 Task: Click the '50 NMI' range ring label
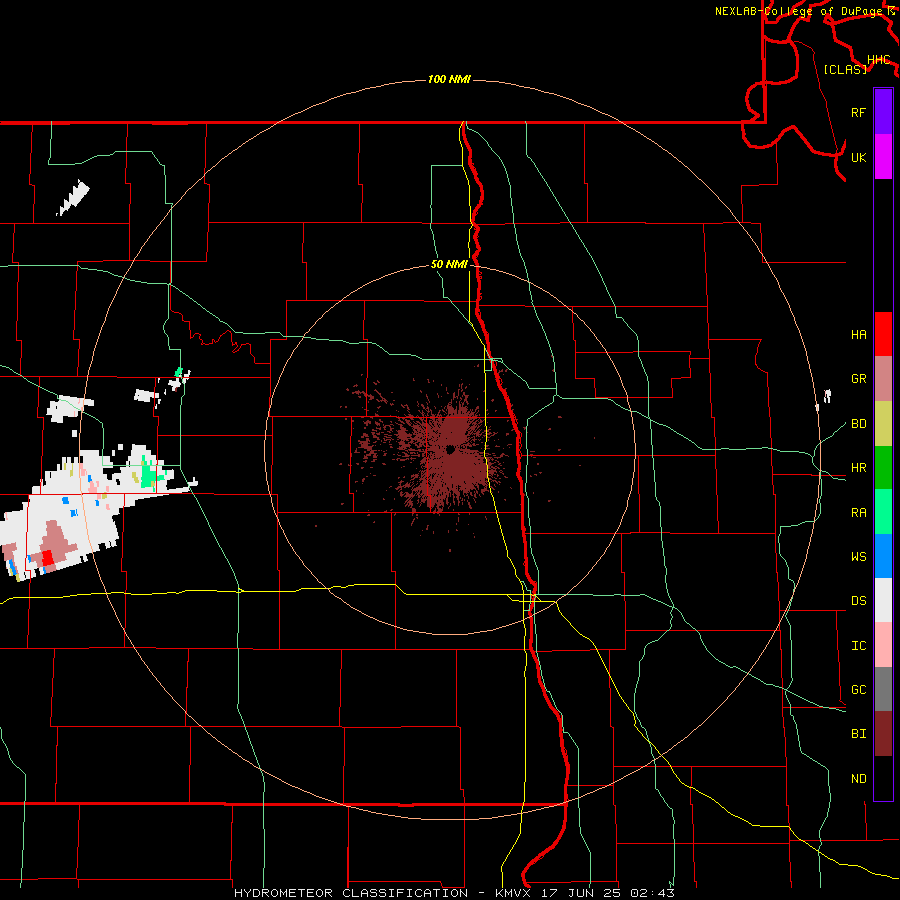coord(449,264)
